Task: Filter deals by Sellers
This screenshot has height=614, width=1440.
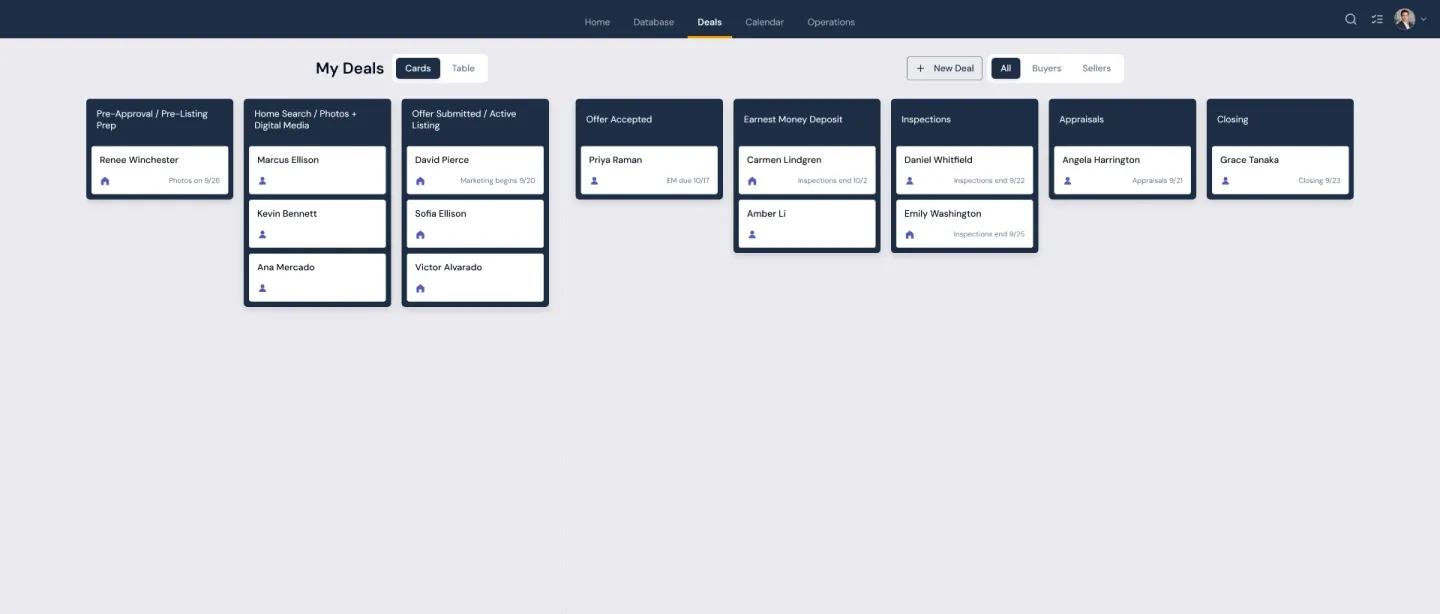Action: coord(1096,68)
